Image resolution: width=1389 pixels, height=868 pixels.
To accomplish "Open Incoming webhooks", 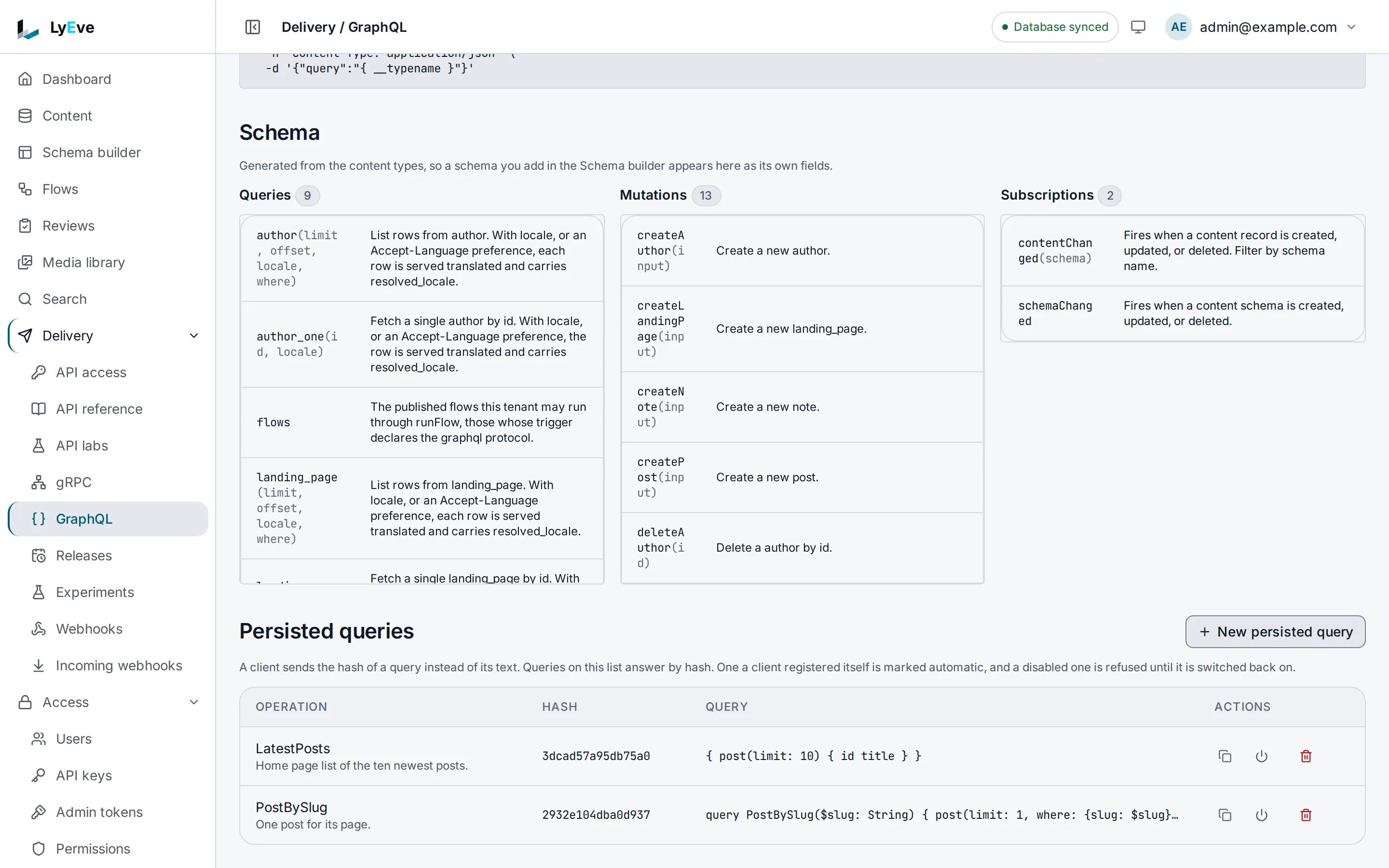I will (108, 665).
